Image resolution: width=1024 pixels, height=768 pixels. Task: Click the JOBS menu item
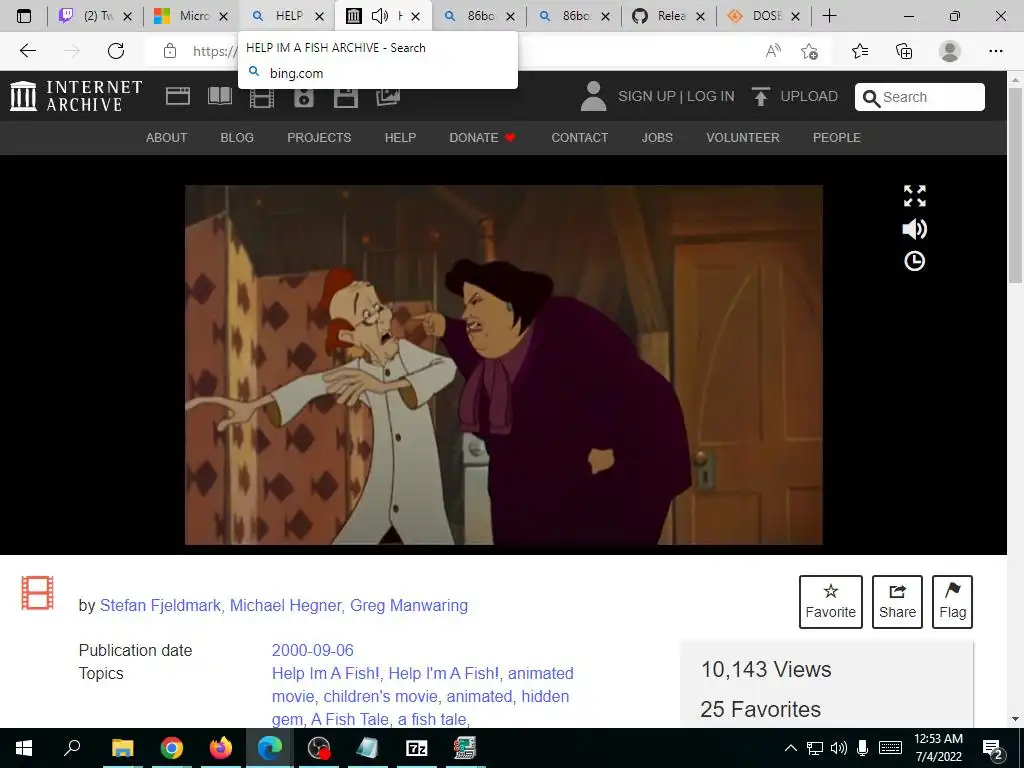click(657, 138)
